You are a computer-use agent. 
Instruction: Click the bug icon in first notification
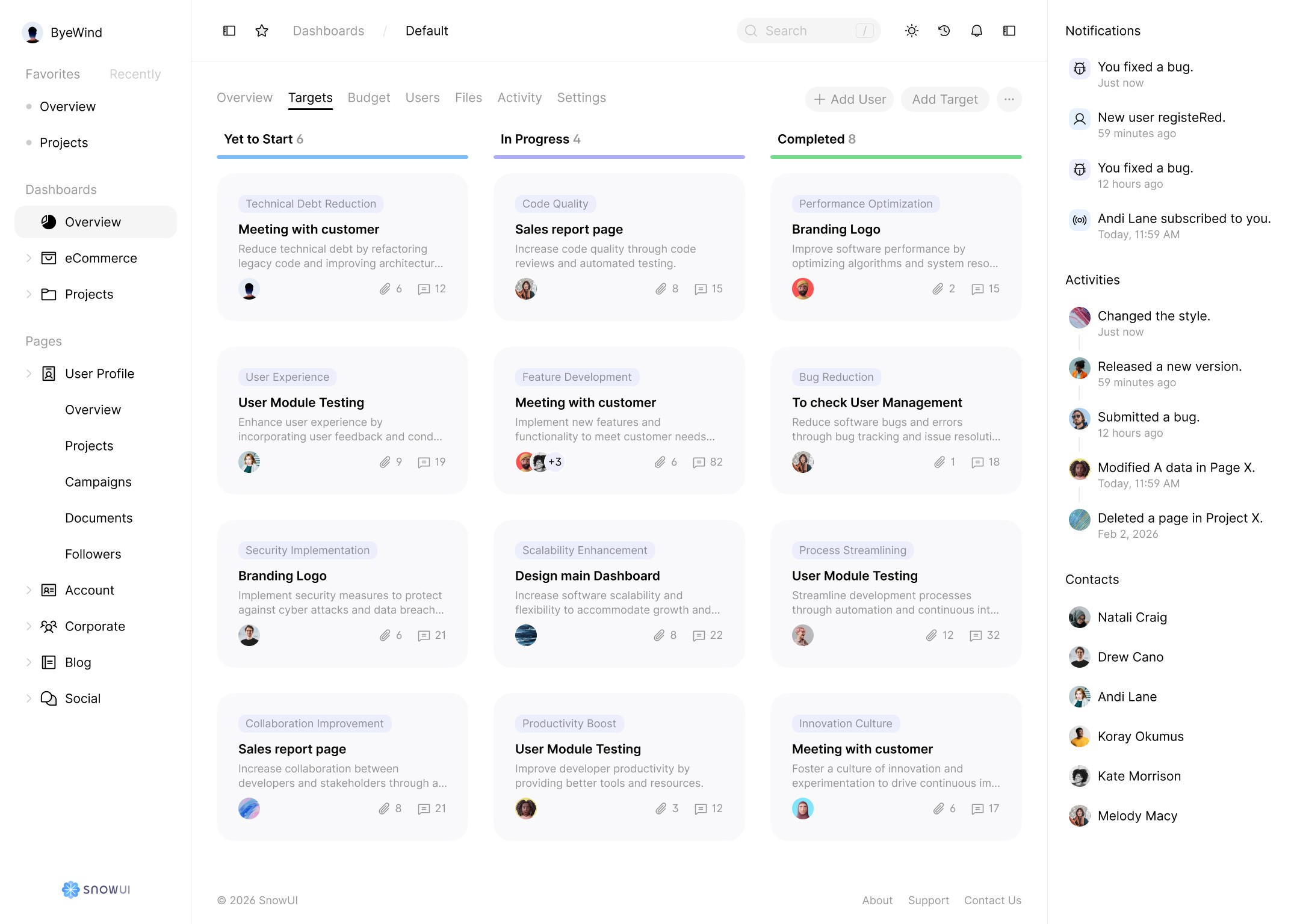(x=1080, y=69)
